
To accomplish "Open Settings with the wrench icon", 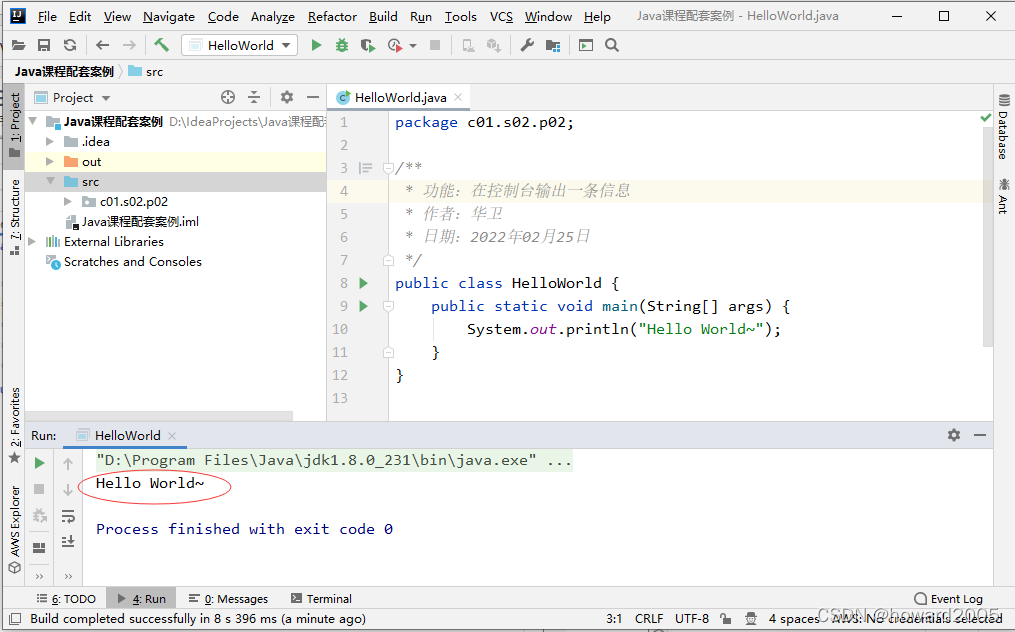I will pos(527,45).
